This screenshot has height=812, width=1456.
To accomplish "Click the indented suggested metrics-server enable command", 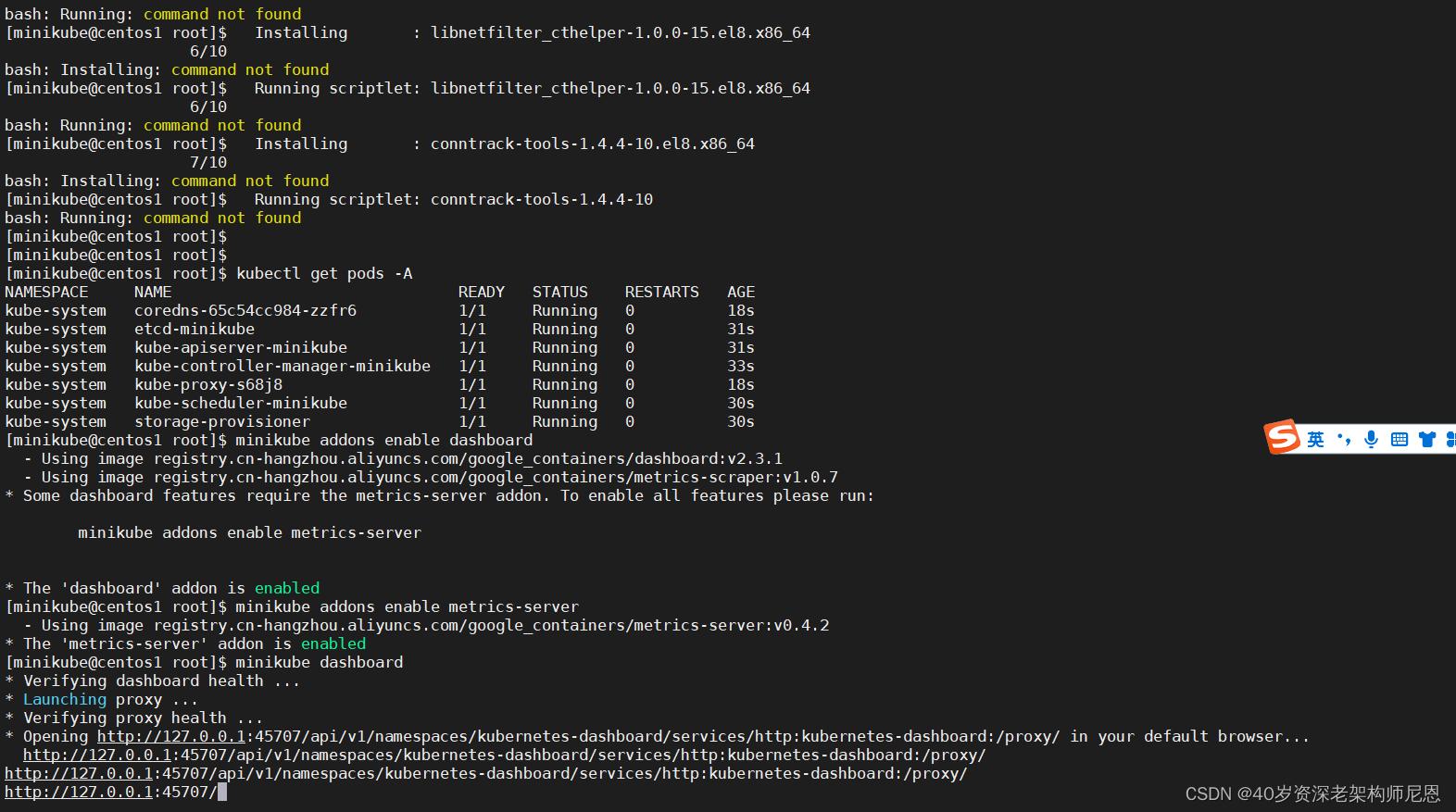I will pos(249,533).
